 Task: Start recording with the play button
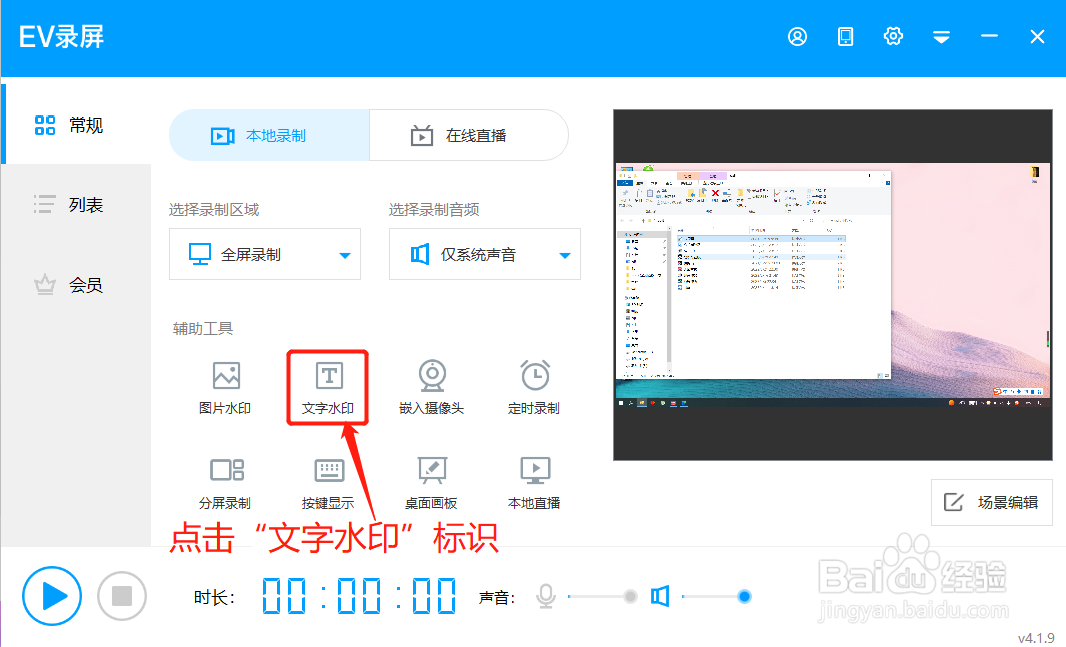point(52,596)
